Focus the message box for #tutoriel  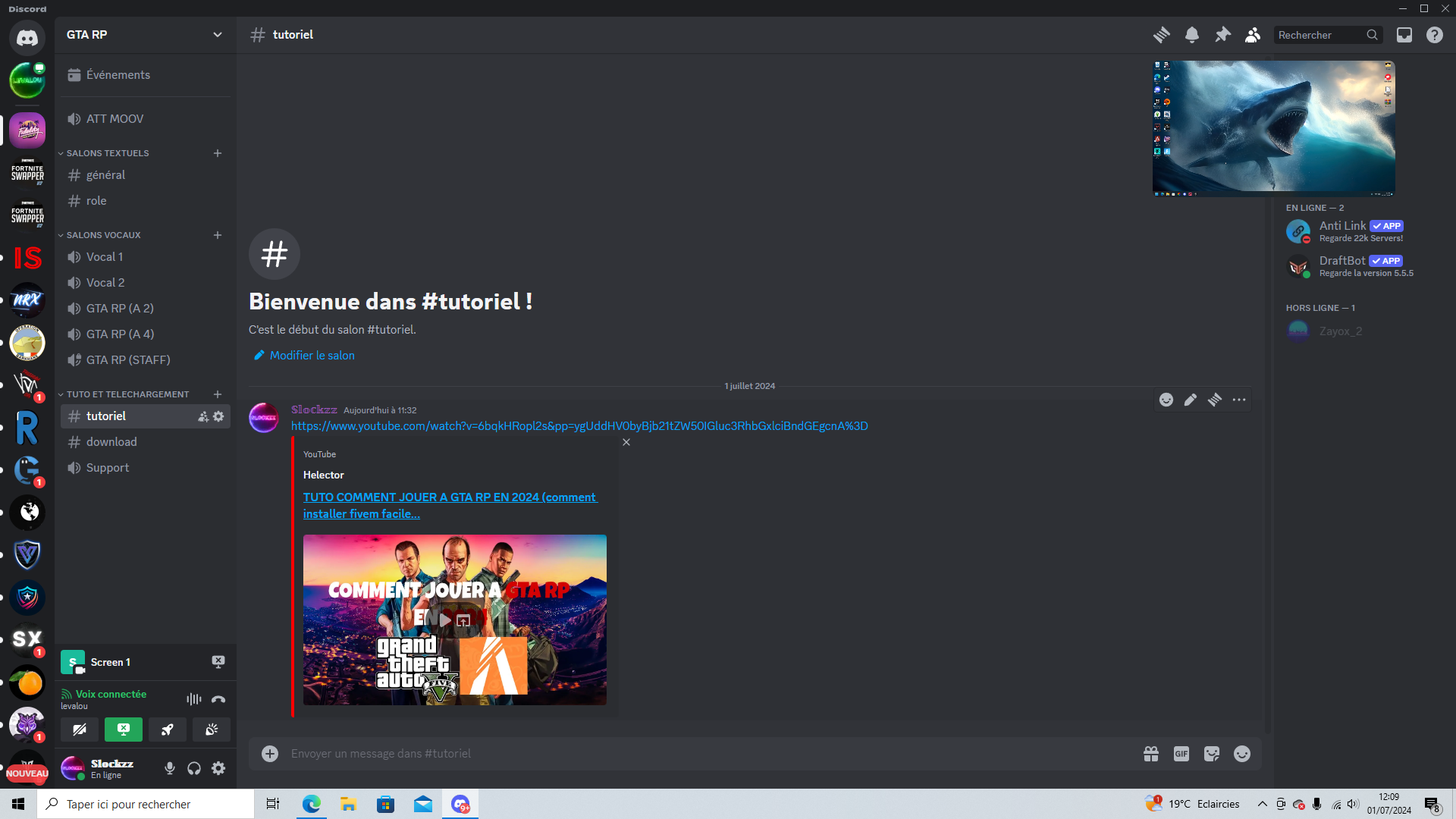[x=710, y=754]
